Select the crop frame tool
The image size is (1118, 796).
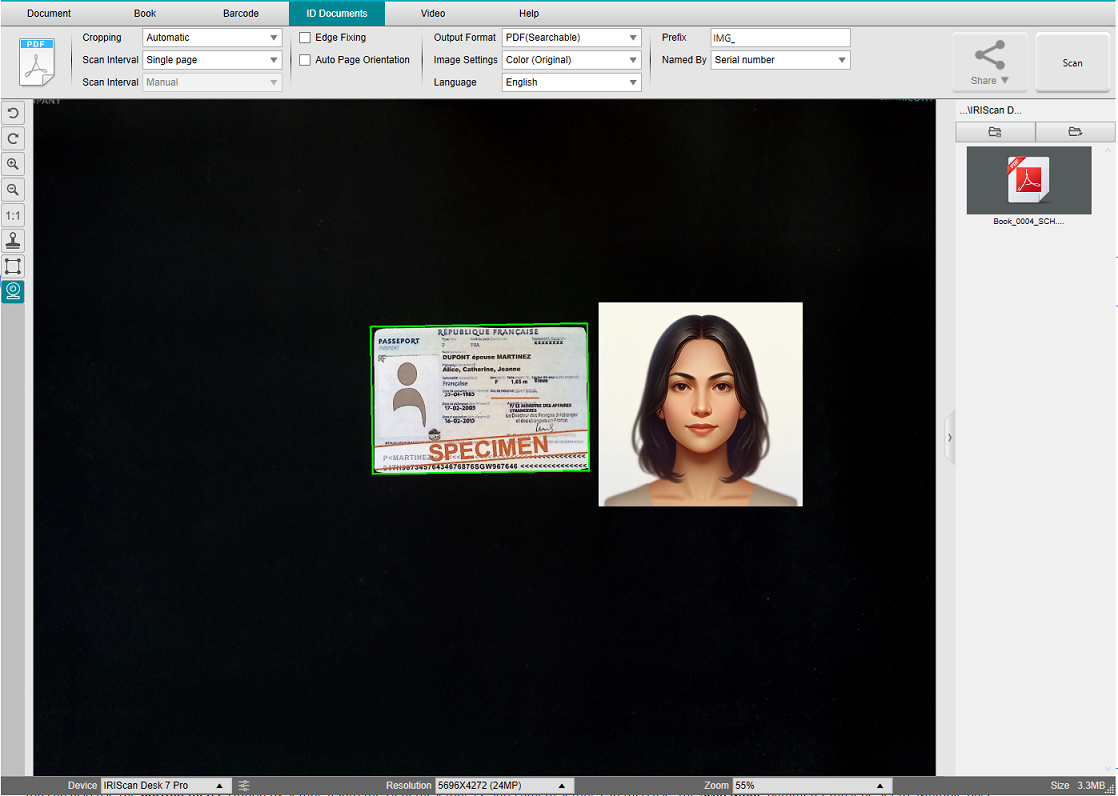coord(13,267)
